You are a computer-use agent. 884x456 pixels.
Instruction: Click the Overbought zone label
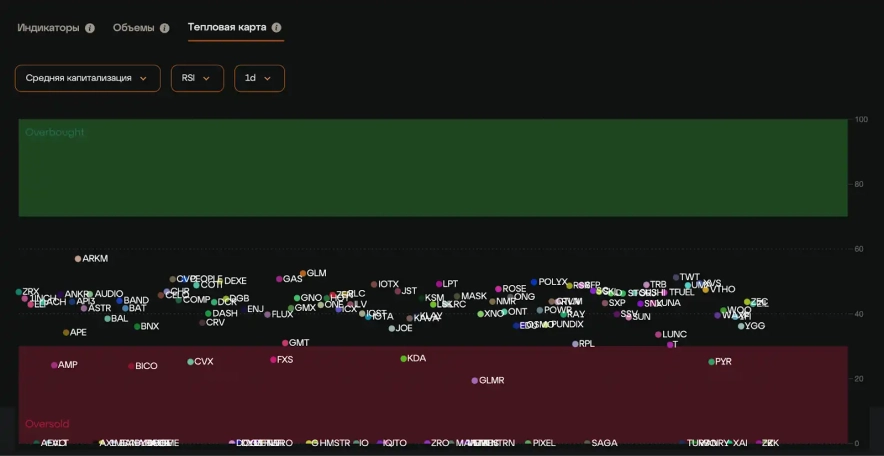tap(55, 132)
